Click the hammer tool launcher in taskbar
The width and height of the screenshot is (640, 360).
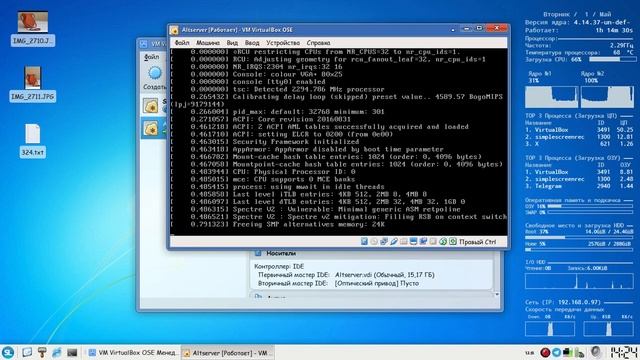click(x=42, y=352)
